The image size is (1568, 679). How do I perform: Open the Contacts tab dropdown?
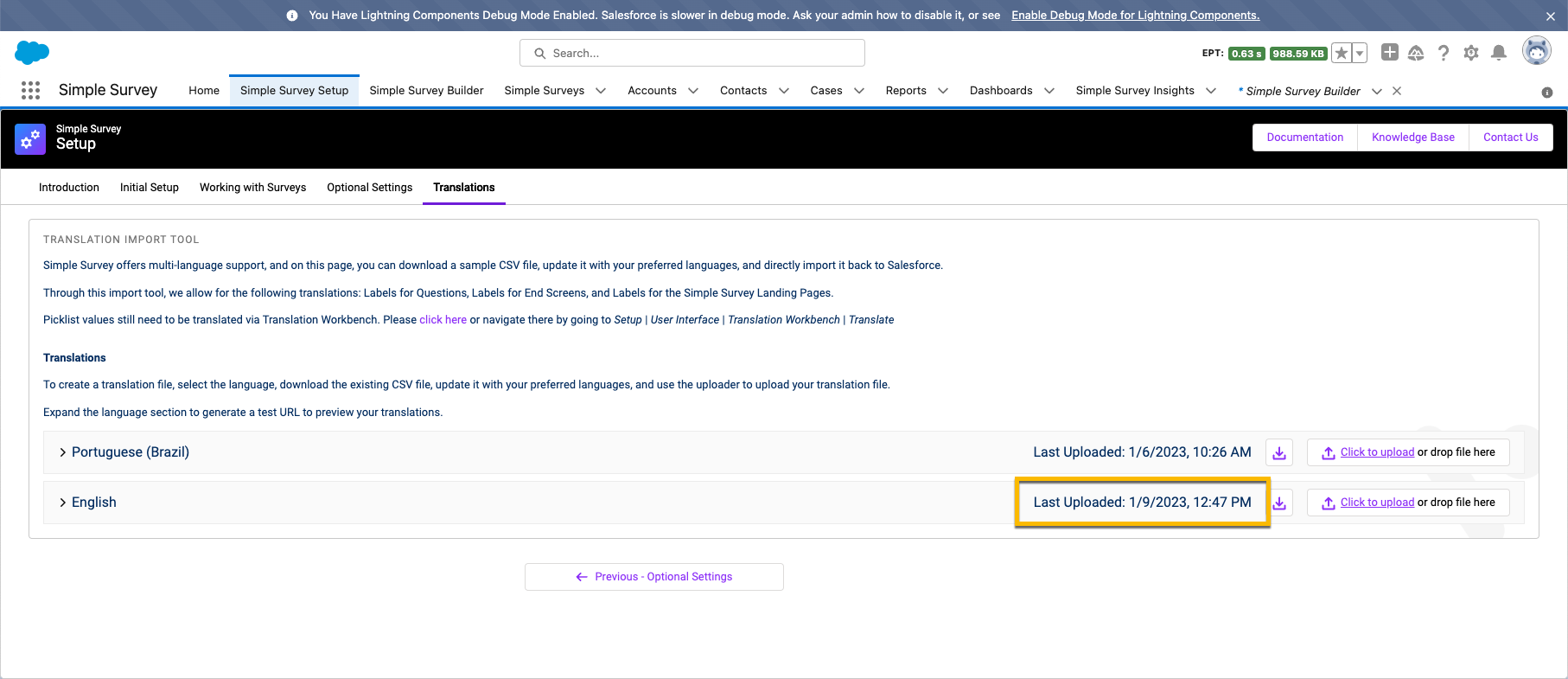pos(784,91)
